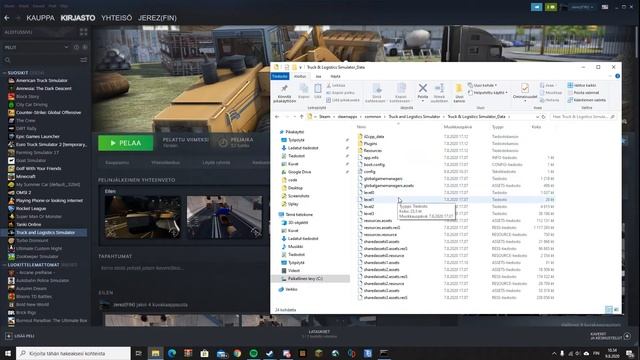Click Valitse kaikki select all in ribbon
The height and width of the screenshot is (360, 640).
tap(582, 85)
